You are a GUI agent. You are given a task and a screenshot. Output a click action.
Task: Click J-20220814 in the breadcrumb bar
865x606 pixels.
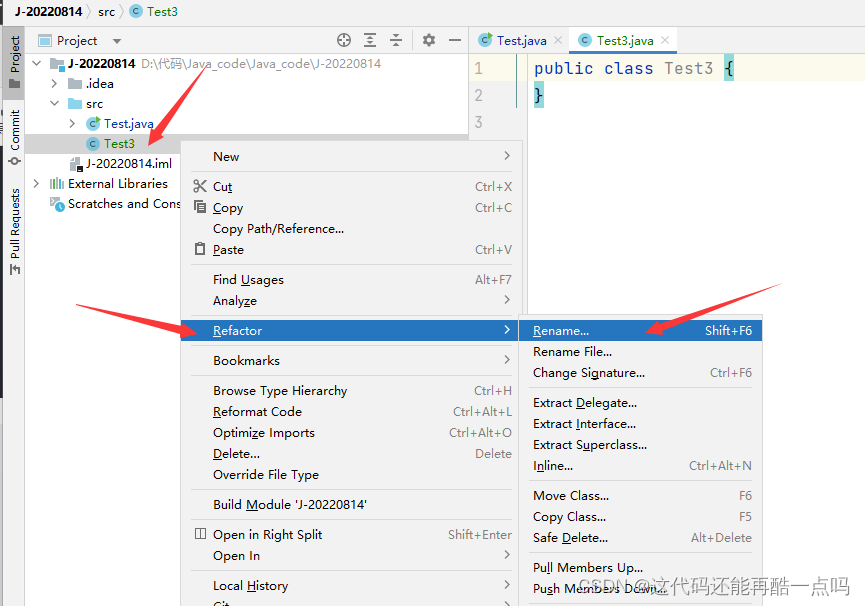coord(48,12)
